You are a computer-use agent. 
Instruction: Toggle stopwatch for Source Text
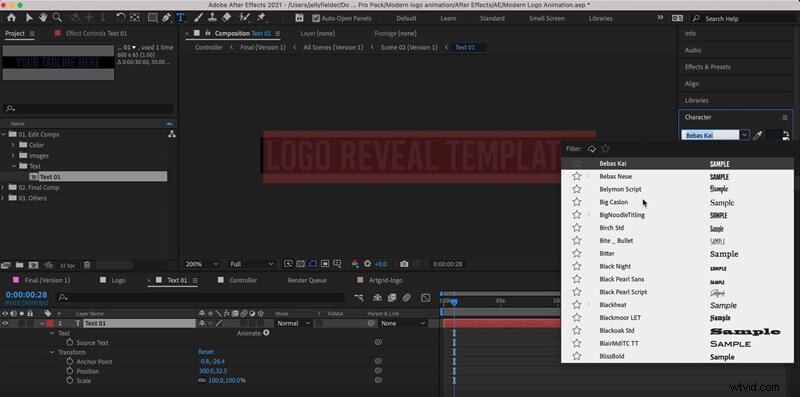(70, 342)
